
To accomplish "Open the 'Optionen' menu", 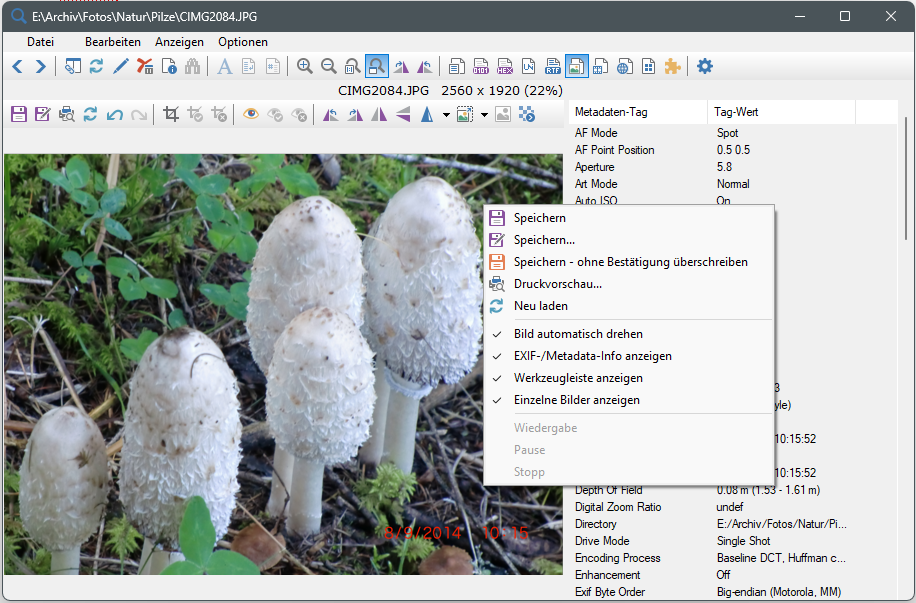I will point(243,42).
